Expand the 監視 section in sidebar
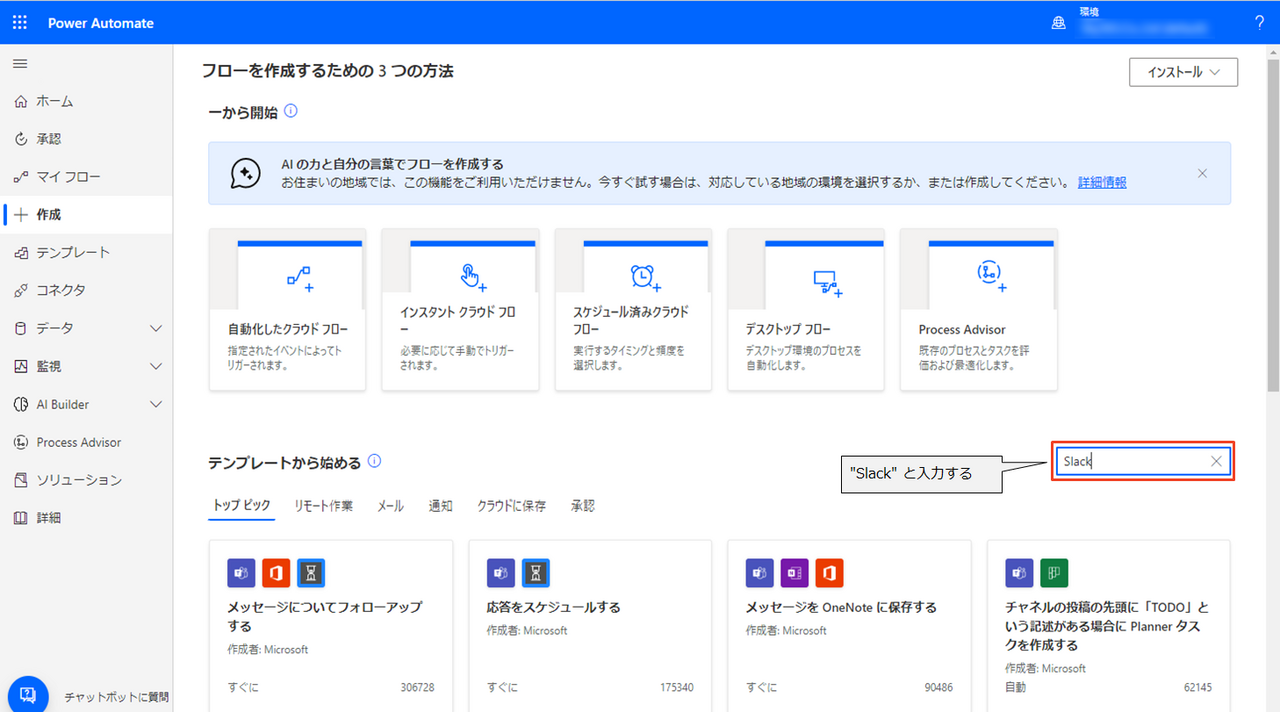The height and width of the screenshot is (712, 1280). [155, 366]
